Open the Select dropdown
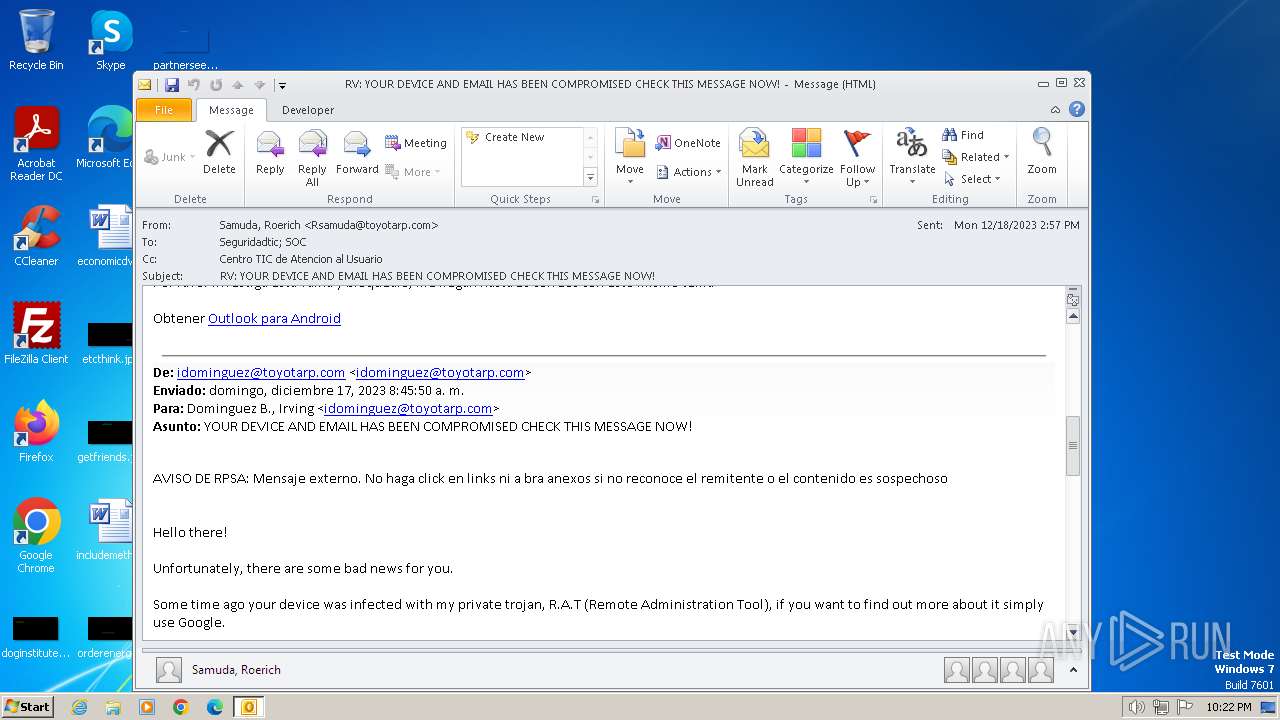1280x720 pixels. point(972,179)
